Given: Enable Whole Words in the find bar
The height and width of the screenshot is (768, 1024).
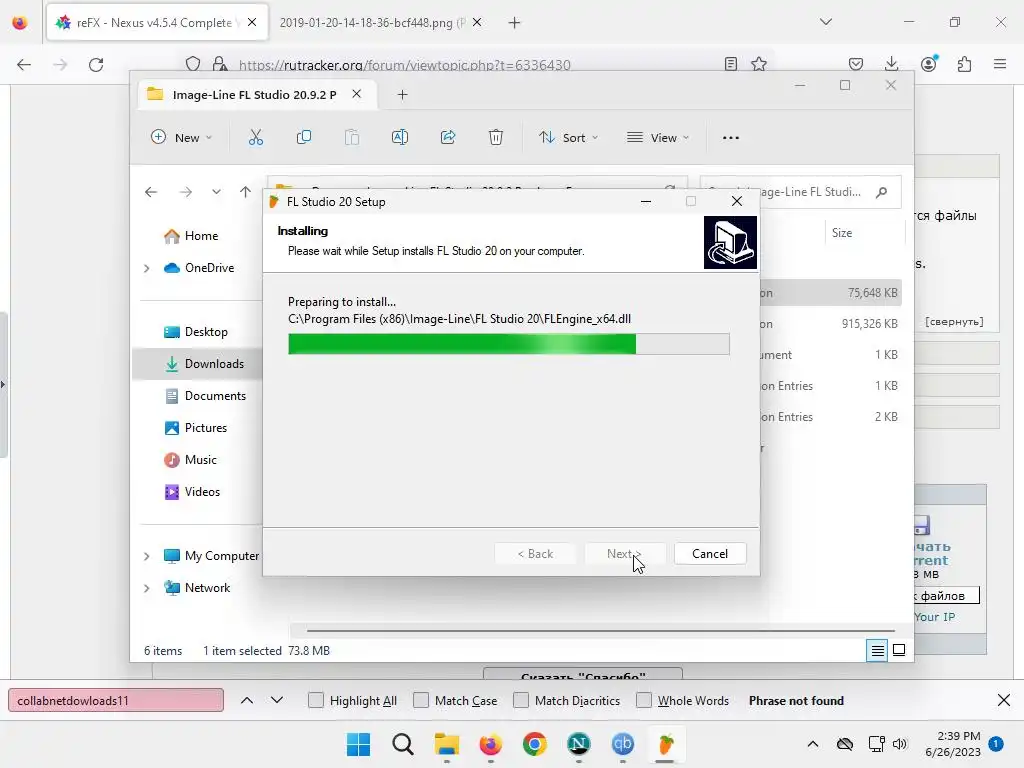Looking at the screenshot, I should coord(643,700).
